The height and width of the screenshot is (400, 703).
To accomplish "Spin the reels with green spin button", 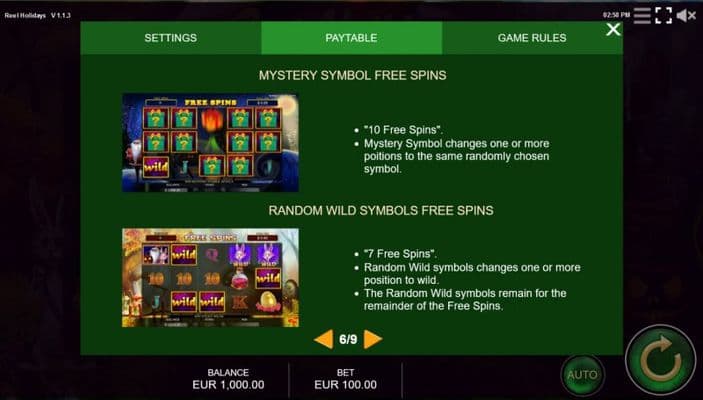I will (660, 360).
